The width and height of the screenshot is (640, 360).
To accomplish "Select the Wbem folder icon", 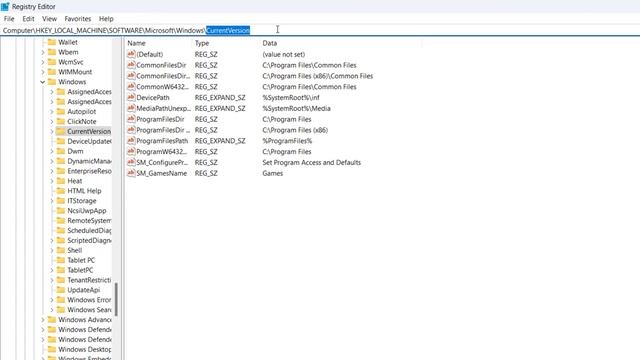I will coord(52,52).
